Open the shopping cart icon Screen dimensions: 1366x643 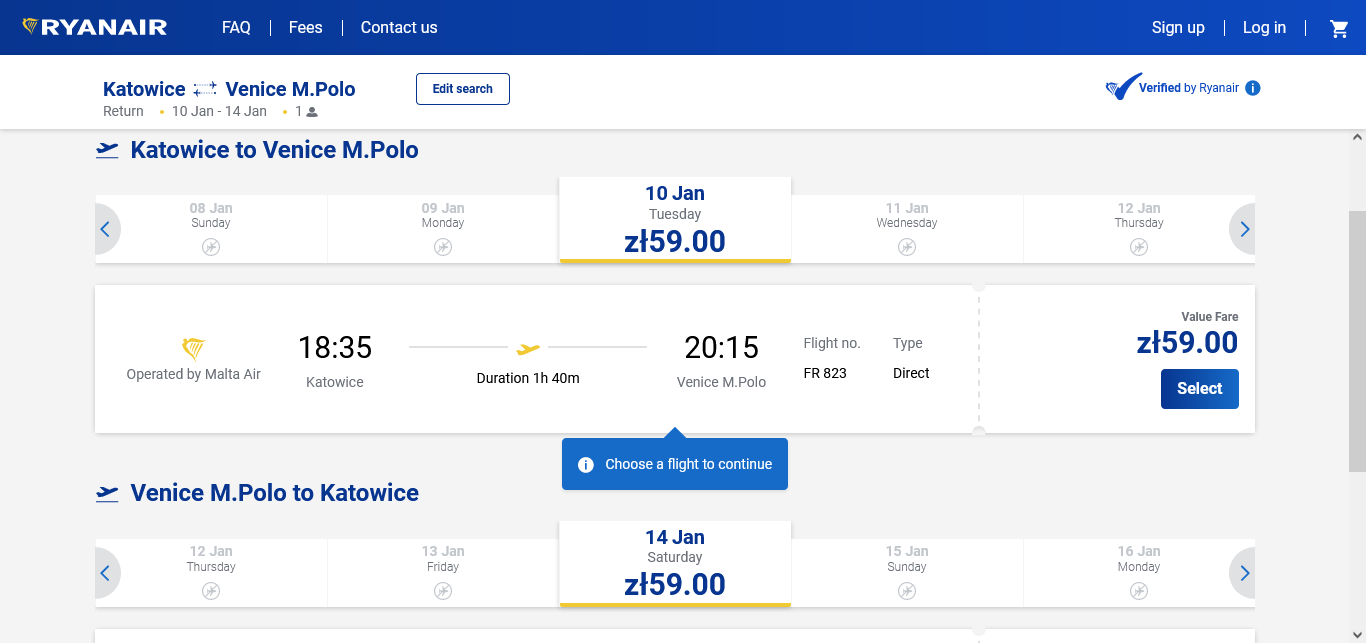(1339, 28)
